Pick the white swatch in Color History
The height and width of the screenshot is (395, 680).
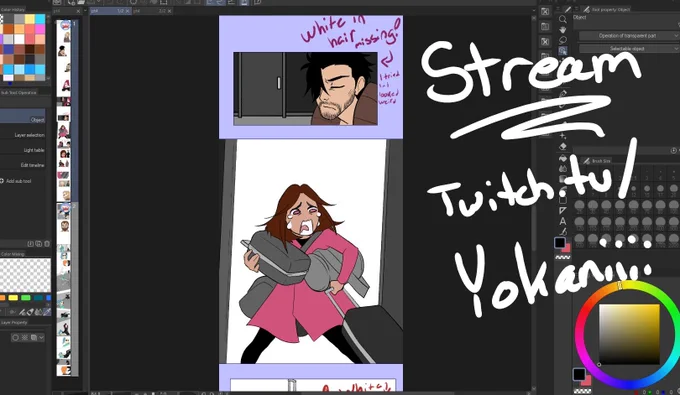point(19,39)
